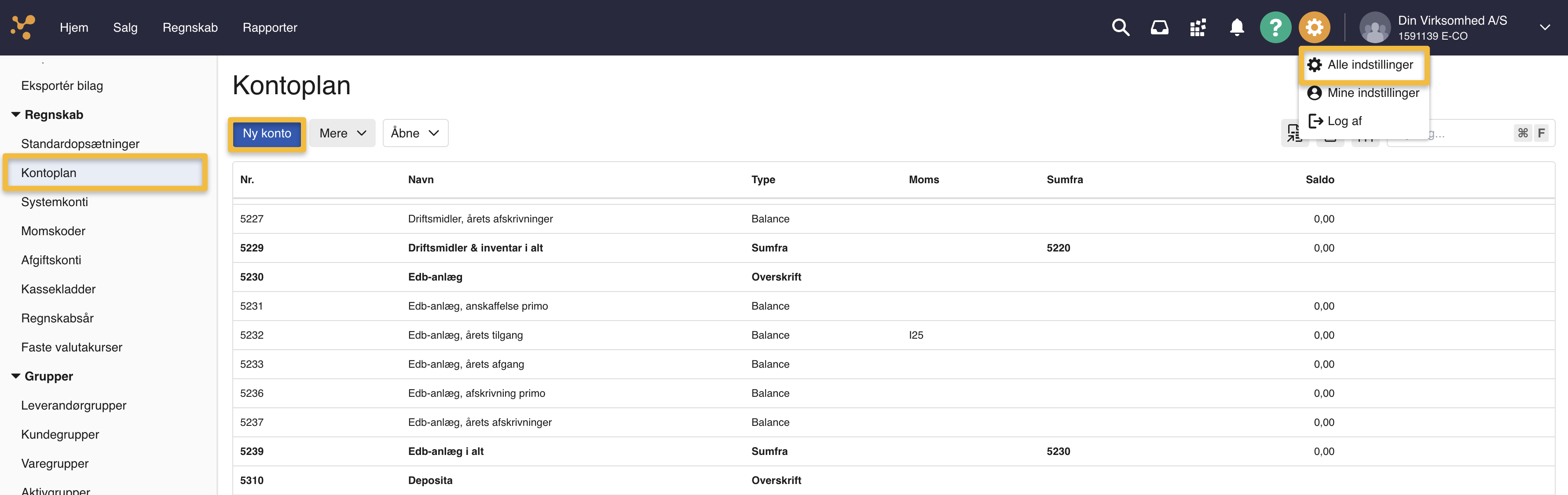This screenshot has width=1568, height=495.
Task: Click the e-conomic logo icon
Action: tap(23, 27)
